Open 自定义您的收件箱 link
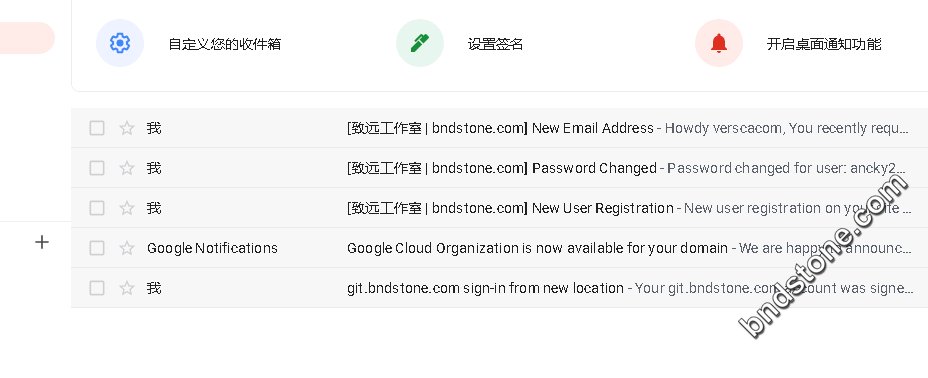The height and width of the screenshot is (378, 928). pos(225,44)
